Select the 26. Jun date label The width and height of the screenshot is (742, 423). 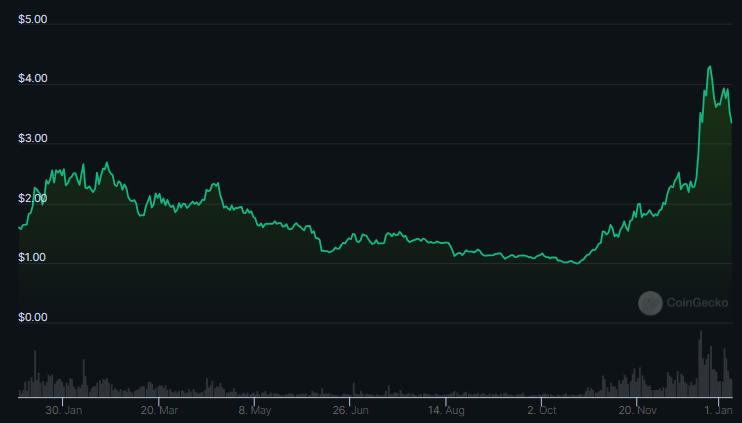[350, 410]
